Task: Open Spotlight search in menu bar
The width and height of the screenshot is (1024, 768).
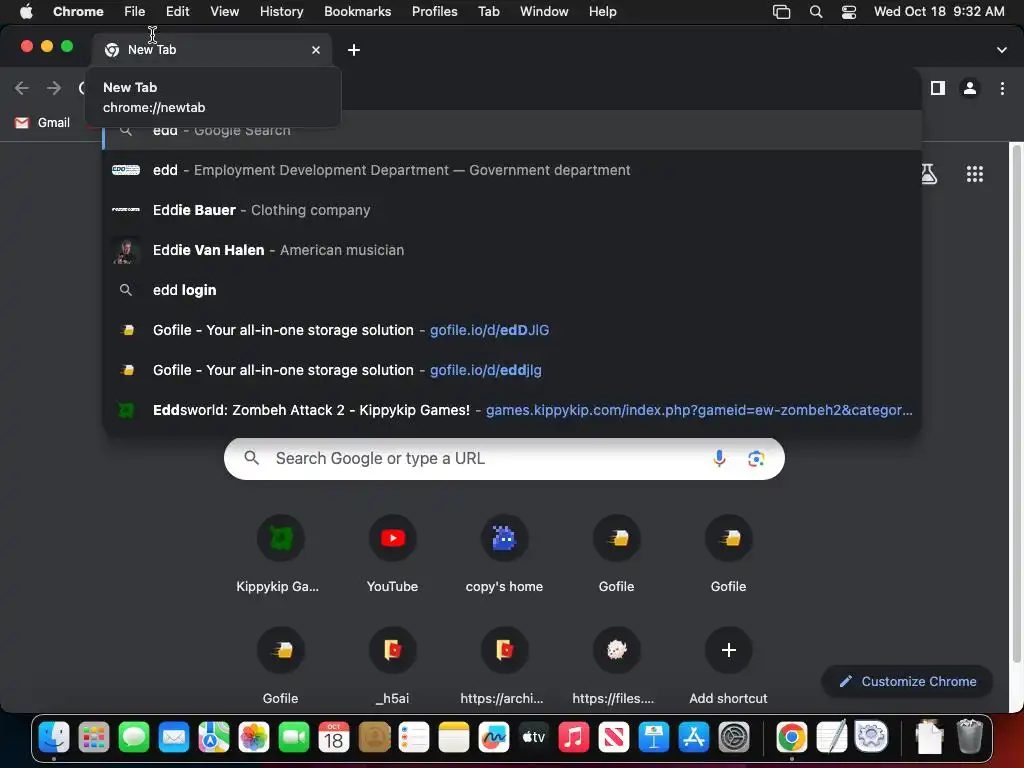Action: (816, 12)
